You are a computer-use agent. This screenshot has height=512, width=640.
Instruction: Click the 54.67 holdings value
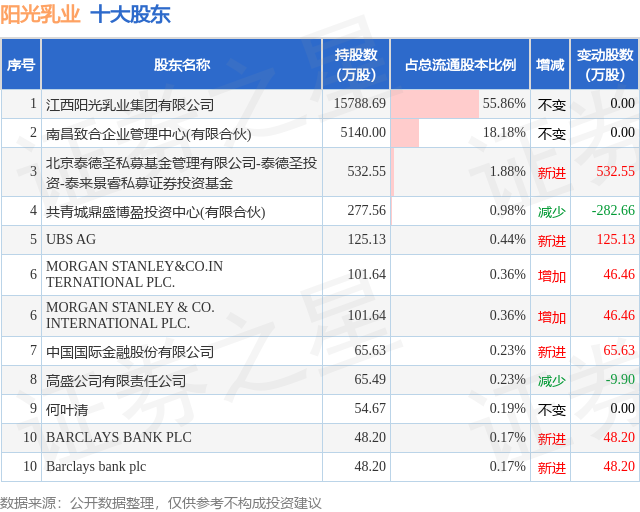pyautogui.click(x=369, y=408)
